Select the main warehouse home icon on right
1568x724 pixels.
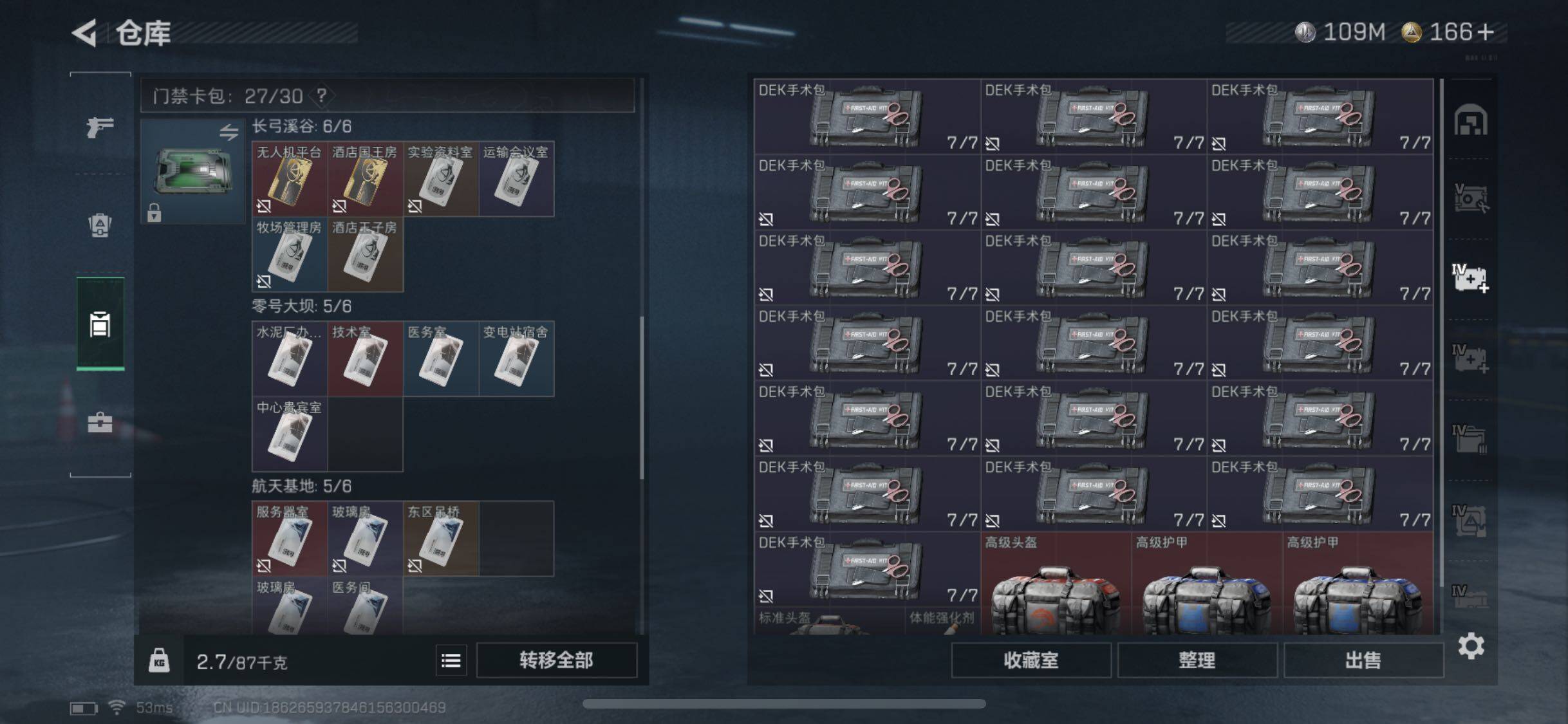pos(1470,120)
